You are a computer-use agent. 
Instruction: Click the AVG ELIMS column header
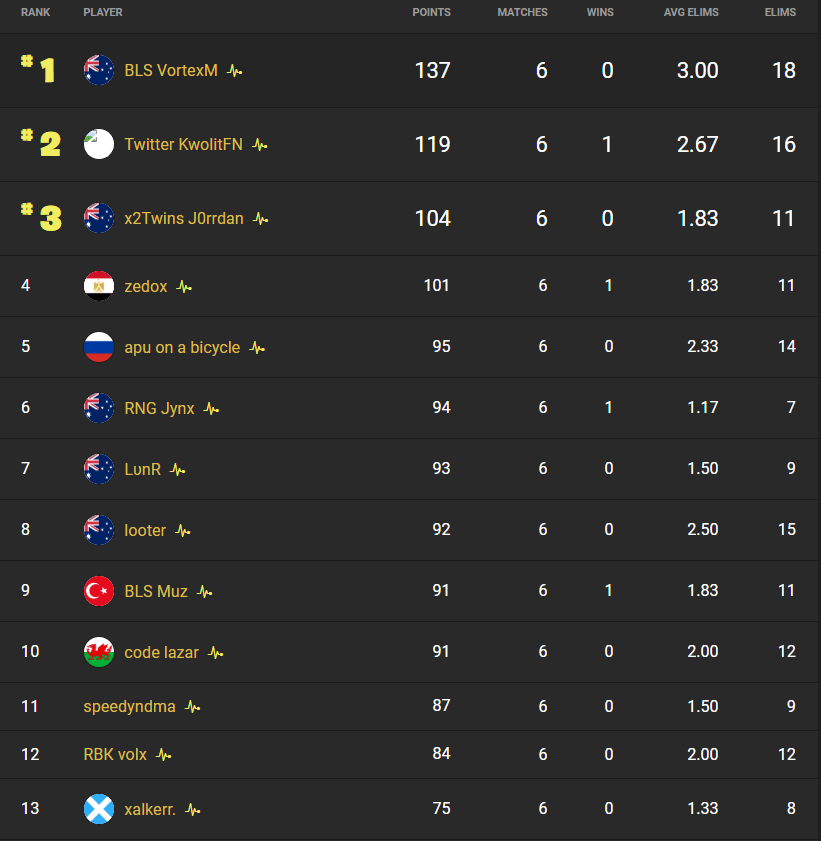coord(691,12)
